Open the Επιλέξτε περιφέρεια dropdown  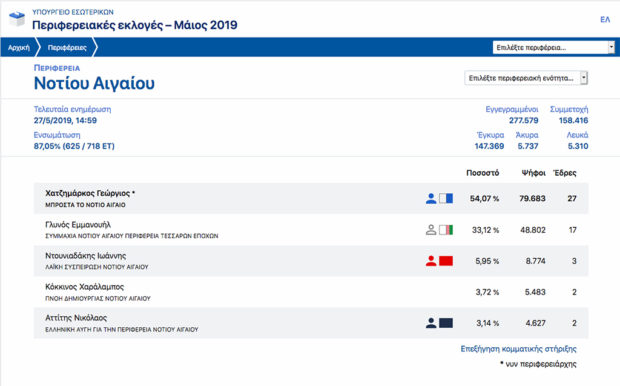pyautogui.click(x=554, y=47)
